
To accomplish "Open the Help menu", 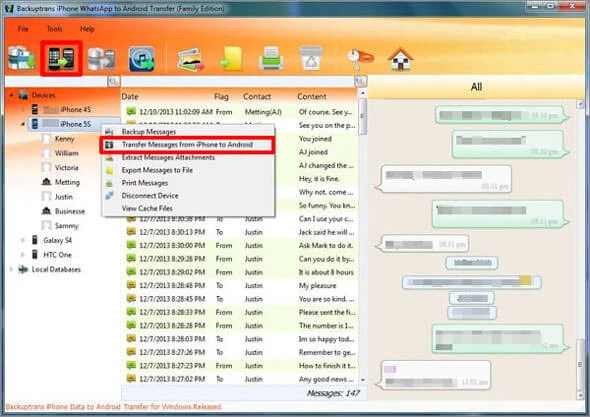I will [x=87, y=29].
